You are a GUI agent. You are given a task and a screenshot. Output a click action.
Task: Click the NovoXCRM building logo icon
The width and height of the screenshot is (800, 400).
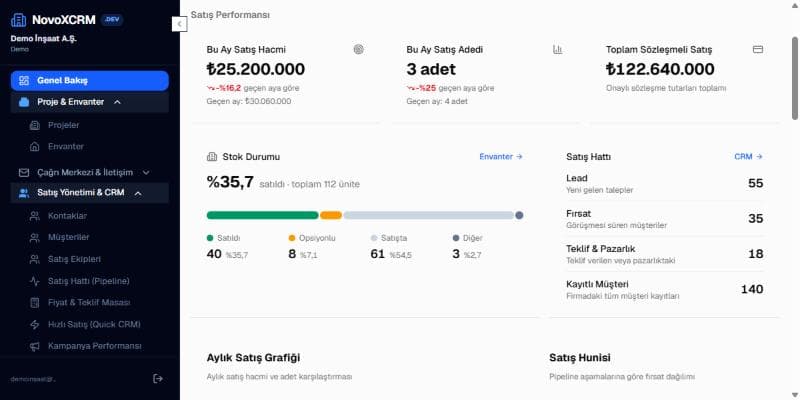coord(18,20)
